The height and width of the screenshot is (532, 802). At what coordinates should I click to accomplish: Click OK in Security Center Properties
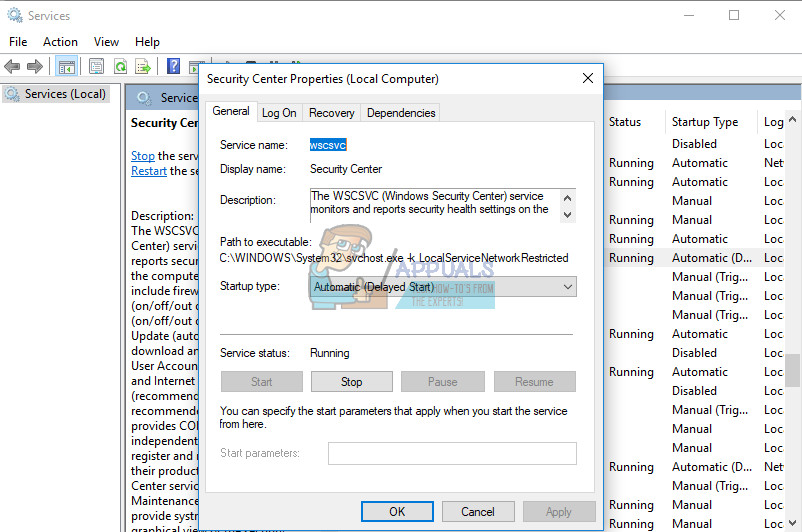(x=397, y=512)
